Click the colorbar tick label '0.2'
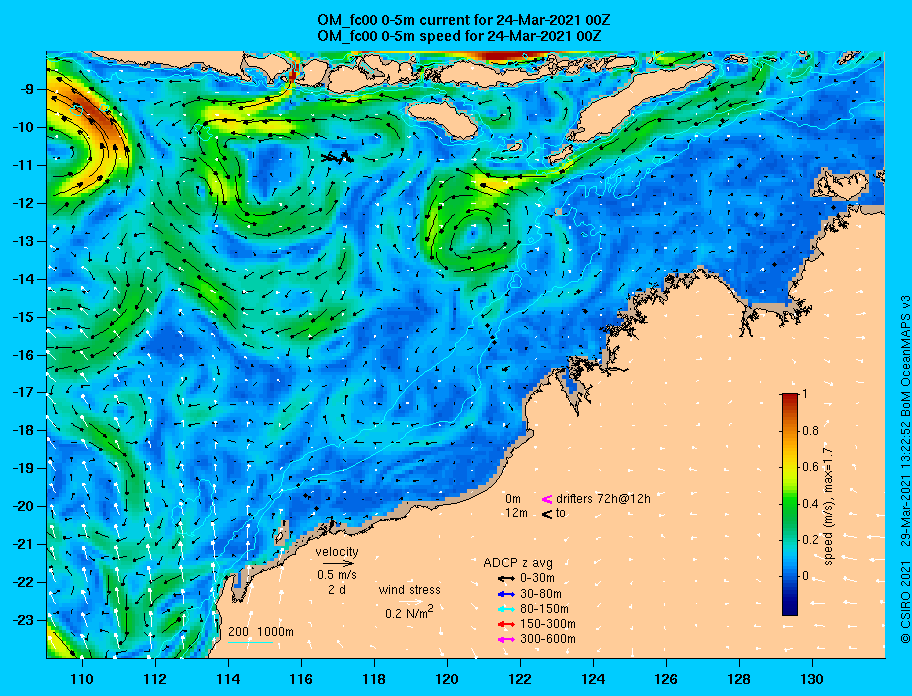Viewport: 912px width, 696px height. tap(810, 540)
